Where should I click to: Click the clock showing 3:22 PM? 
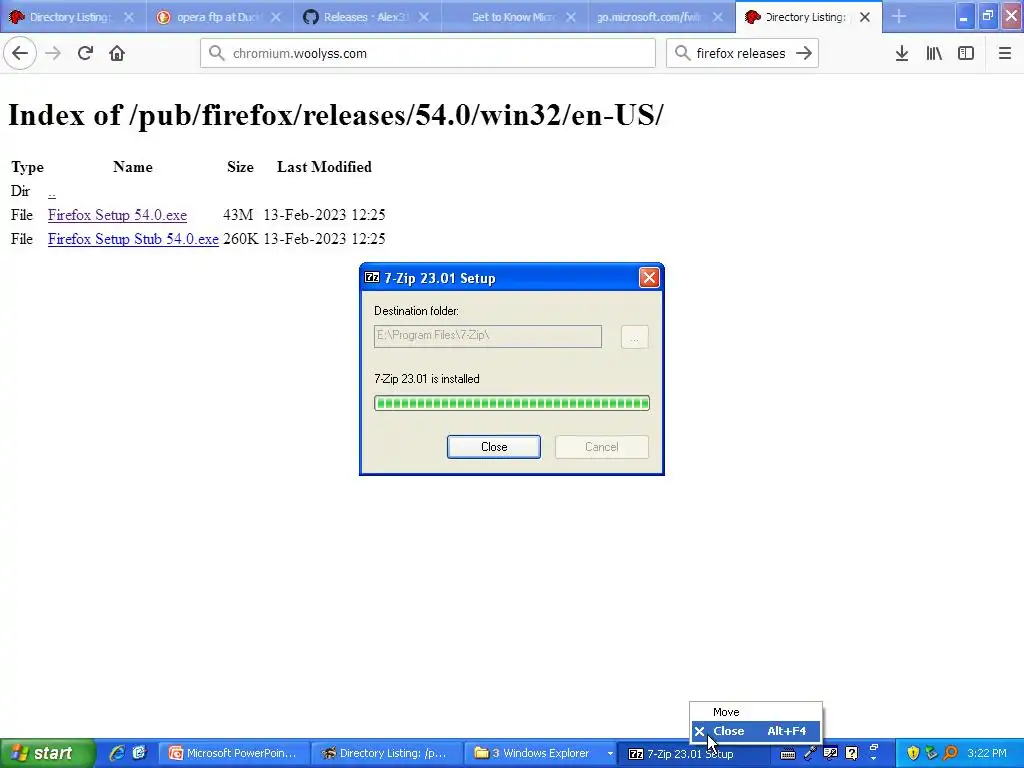point(986,753)
